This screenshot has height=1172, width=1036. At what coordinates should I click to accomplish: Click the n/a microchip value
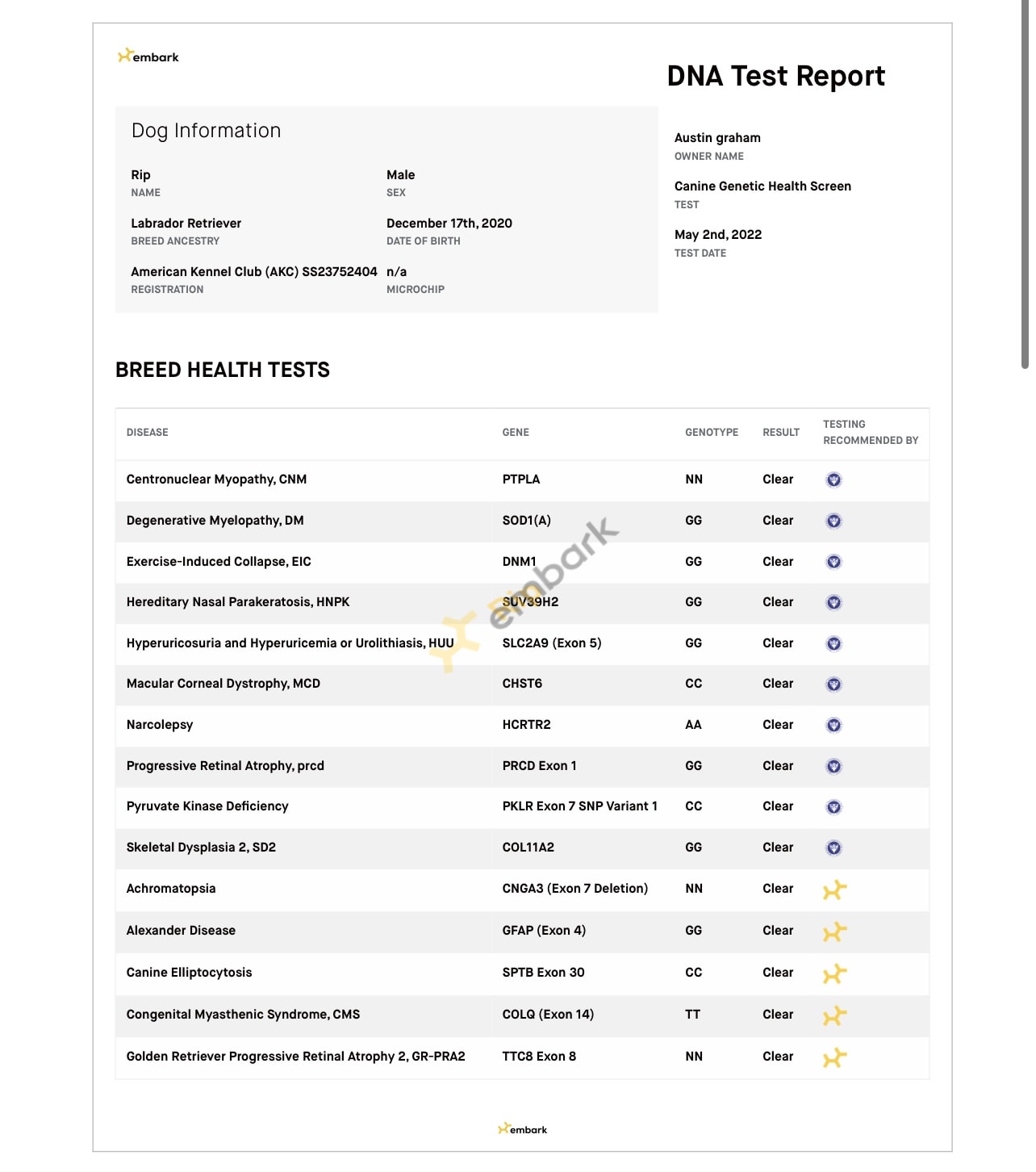396,272
